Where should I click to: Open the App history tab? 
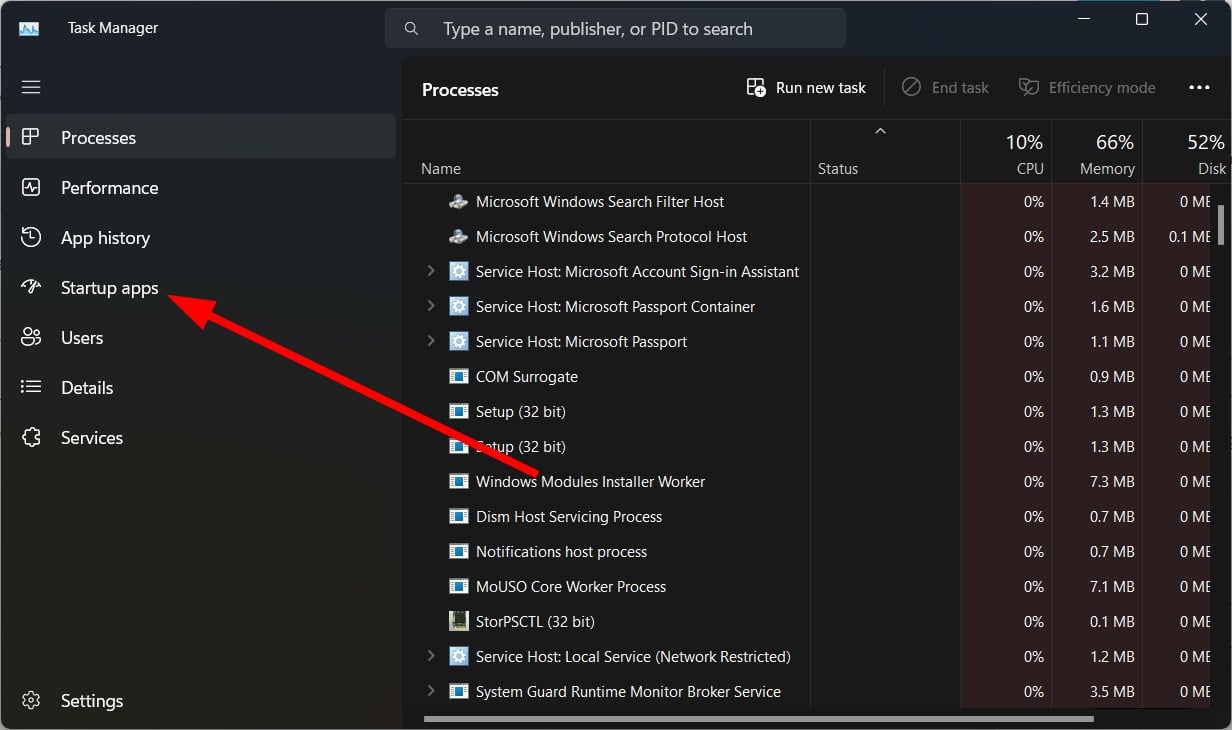pyautogui.click(x=105, y=238)
